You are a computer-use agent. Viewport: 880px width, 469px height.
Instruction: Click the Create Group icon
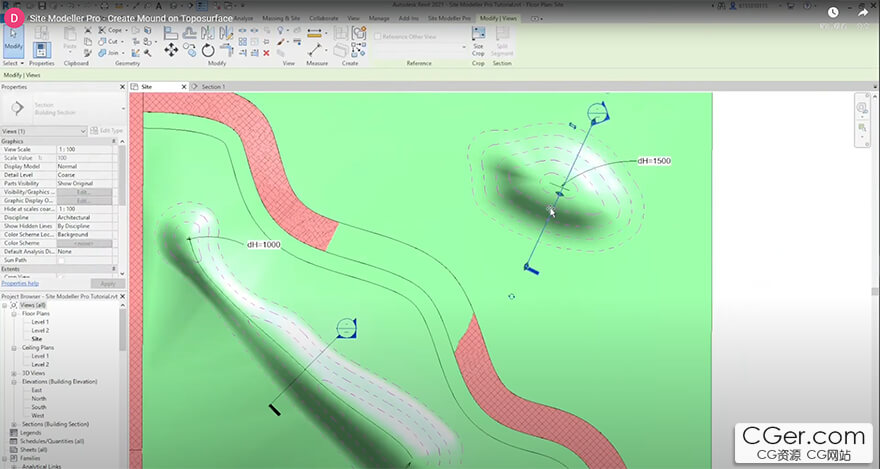(x=359, y=33)
